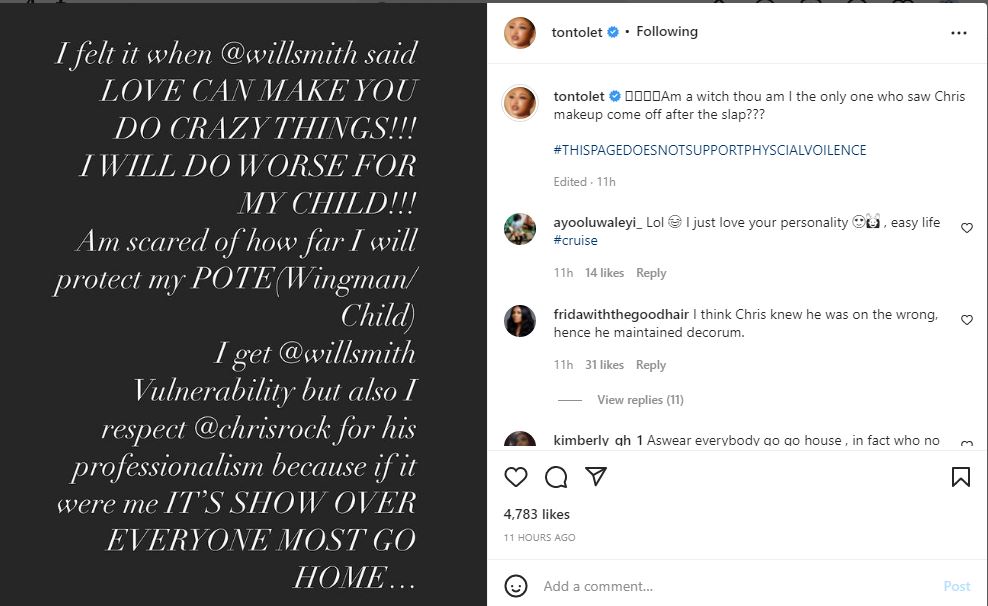View the 4,783 likes list
Viewport: 988px width, 606px height.
click(x=536, y=514)
